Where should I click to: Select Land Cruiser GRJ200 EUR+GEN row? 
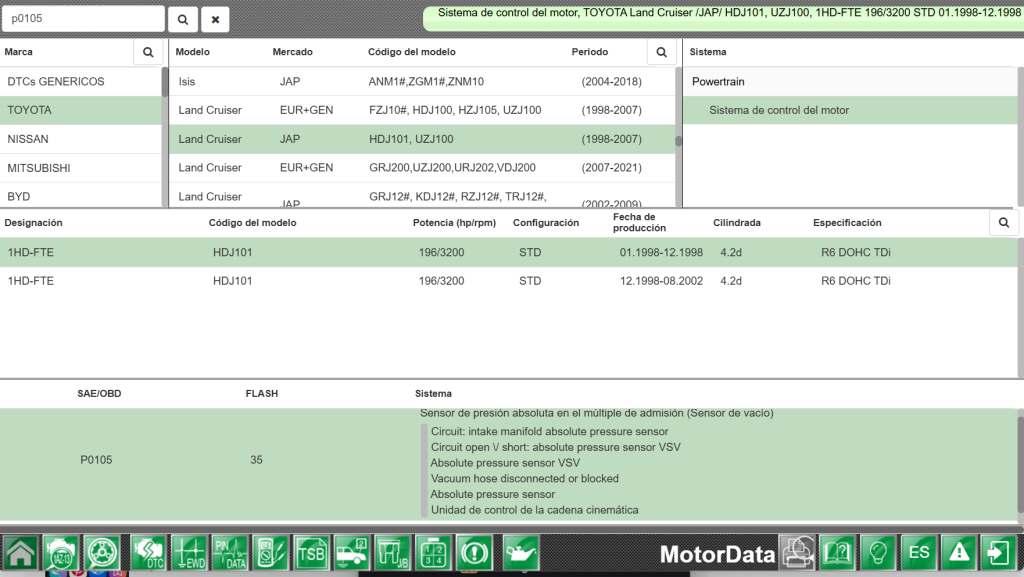click(422, 168)
